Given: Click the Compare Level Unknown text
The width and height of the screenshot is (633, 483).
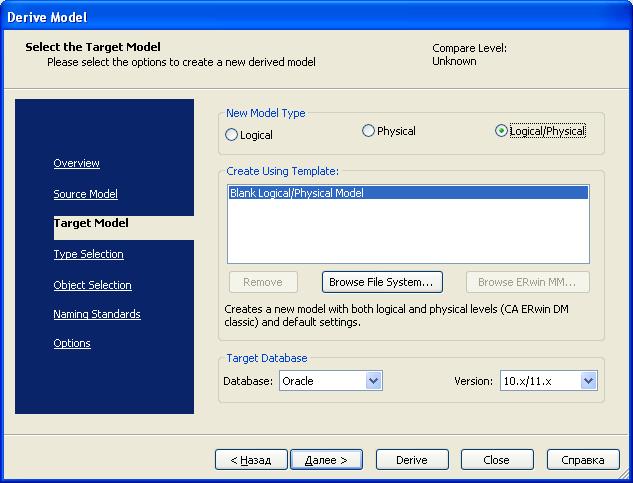Looking at the screenshot, I should point(469,55).
